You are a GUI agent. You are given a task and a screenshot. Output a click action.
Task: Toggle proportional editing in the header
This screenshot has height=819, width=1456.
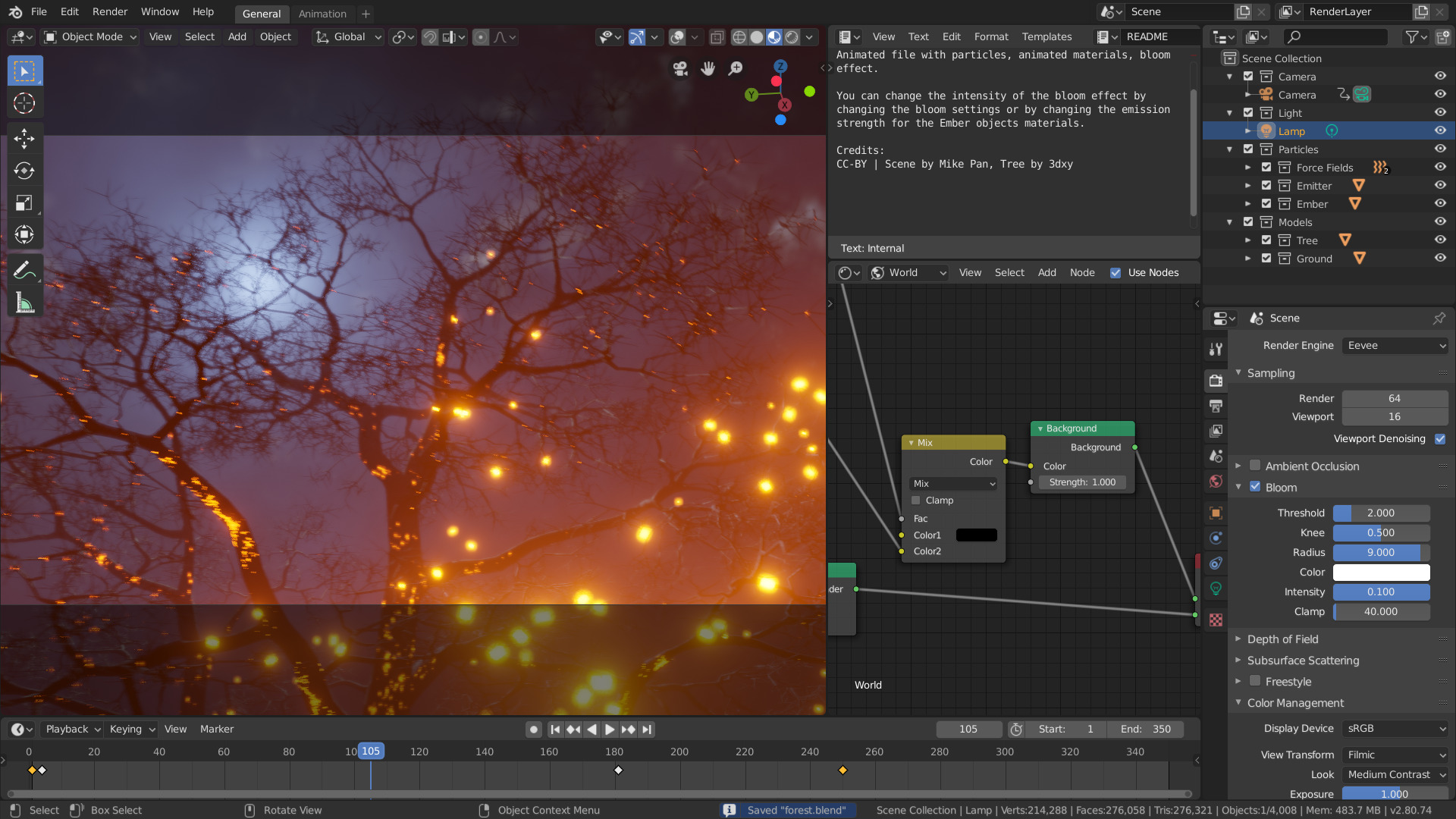tap(481, 36)
